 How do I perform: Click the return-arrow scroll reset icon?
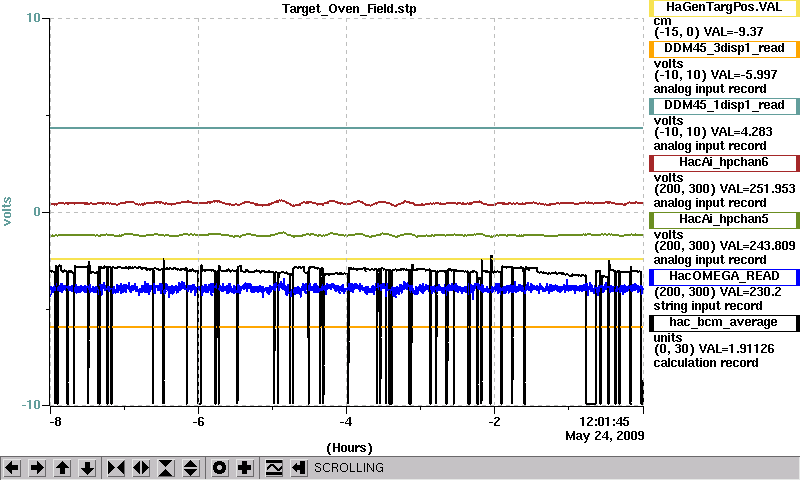coord(299,468)
